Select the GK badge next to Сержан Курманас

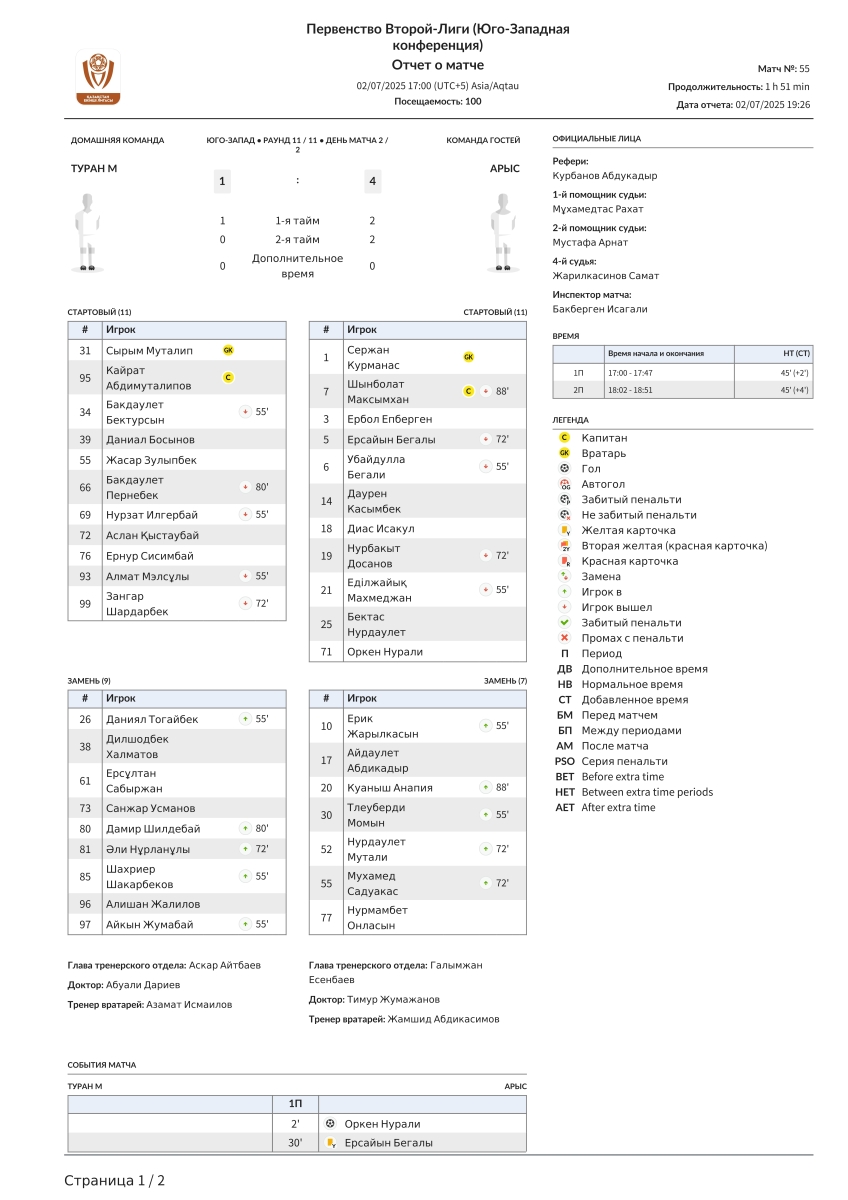pyautogui.click(x=468, y=357)
